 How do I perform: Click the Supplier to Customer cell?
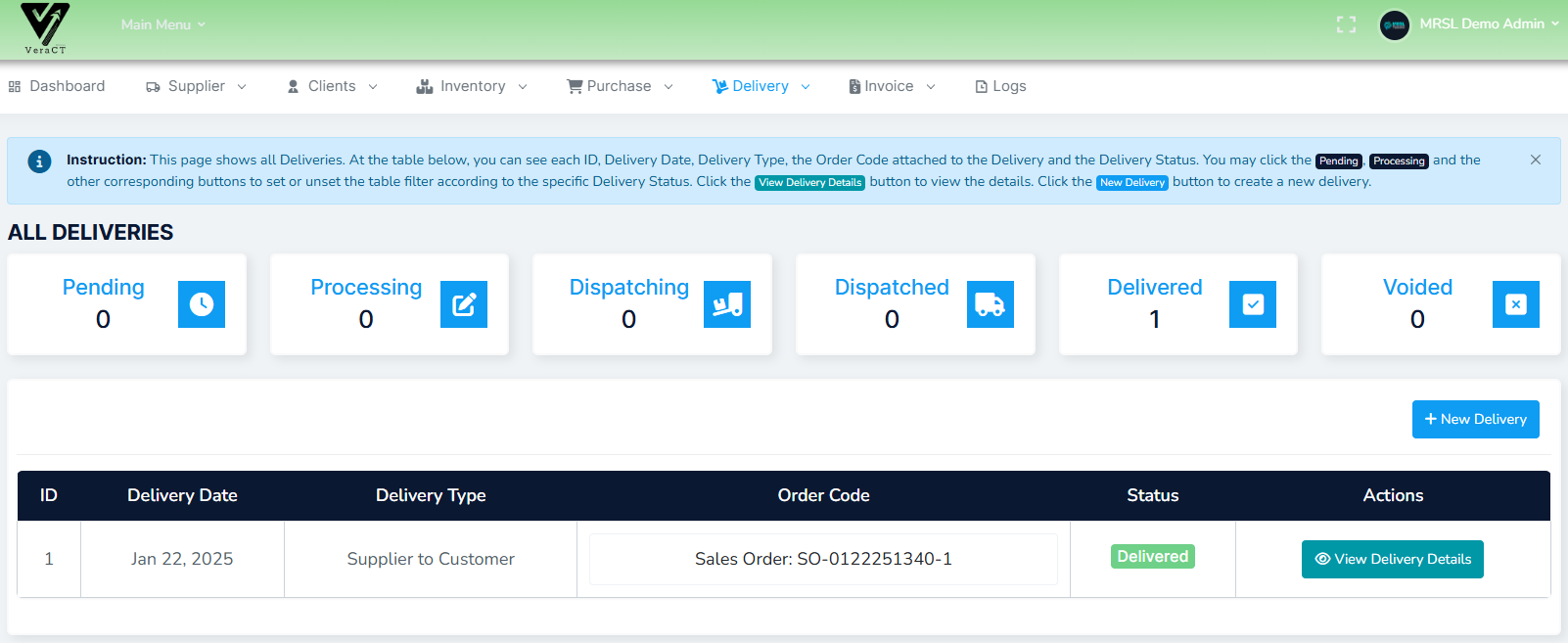point(431,559)
